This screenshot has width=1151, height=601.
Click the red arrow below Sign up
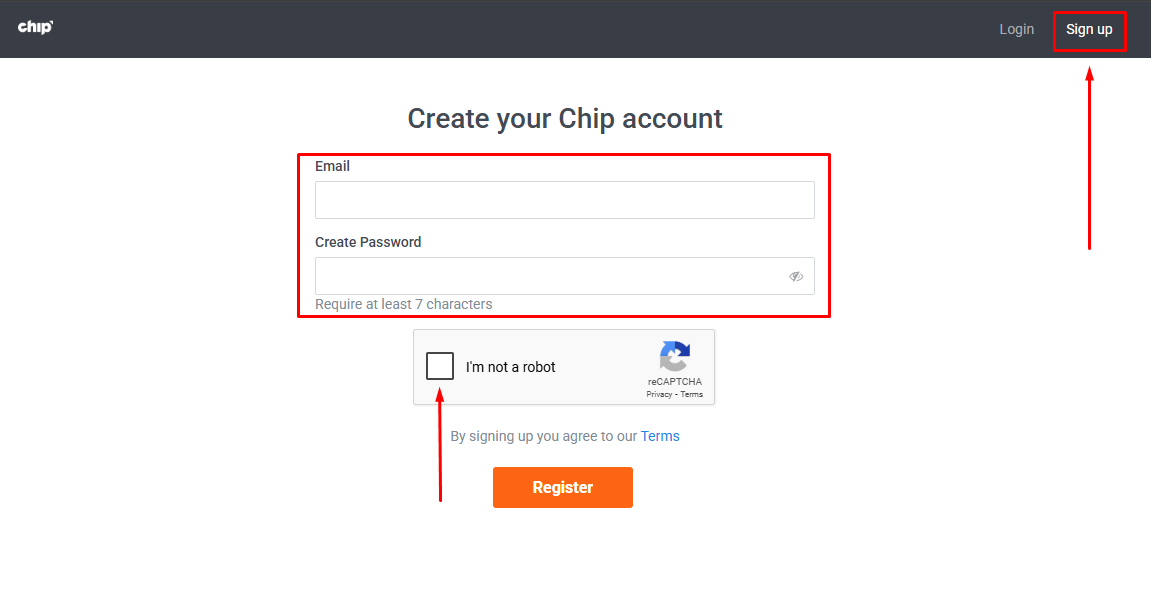tap(1089, 159)
